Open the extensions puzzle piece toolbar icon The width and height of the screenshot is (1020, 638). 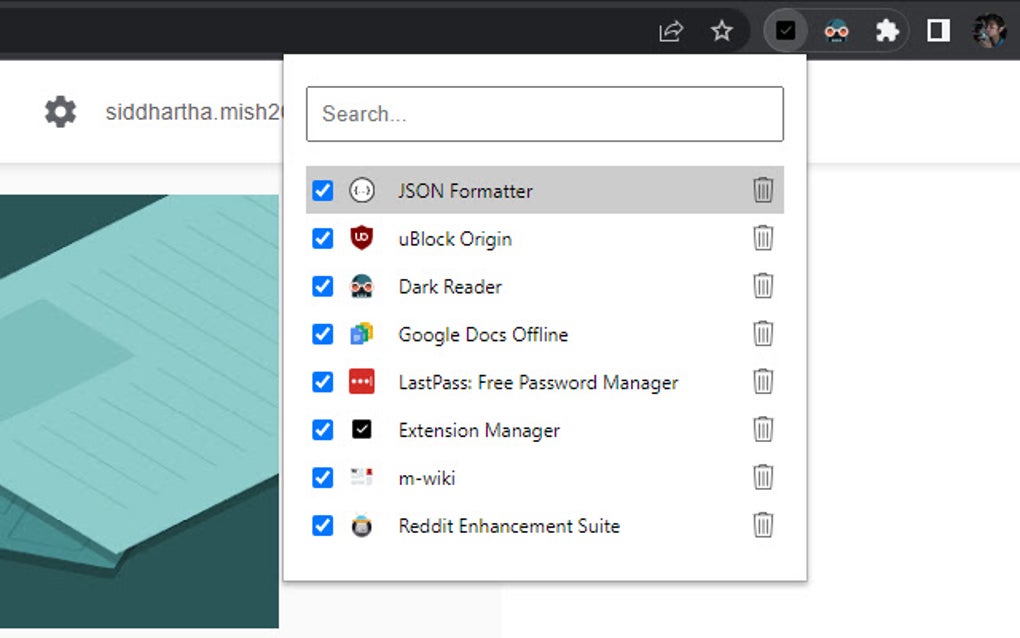pos(887,30)
